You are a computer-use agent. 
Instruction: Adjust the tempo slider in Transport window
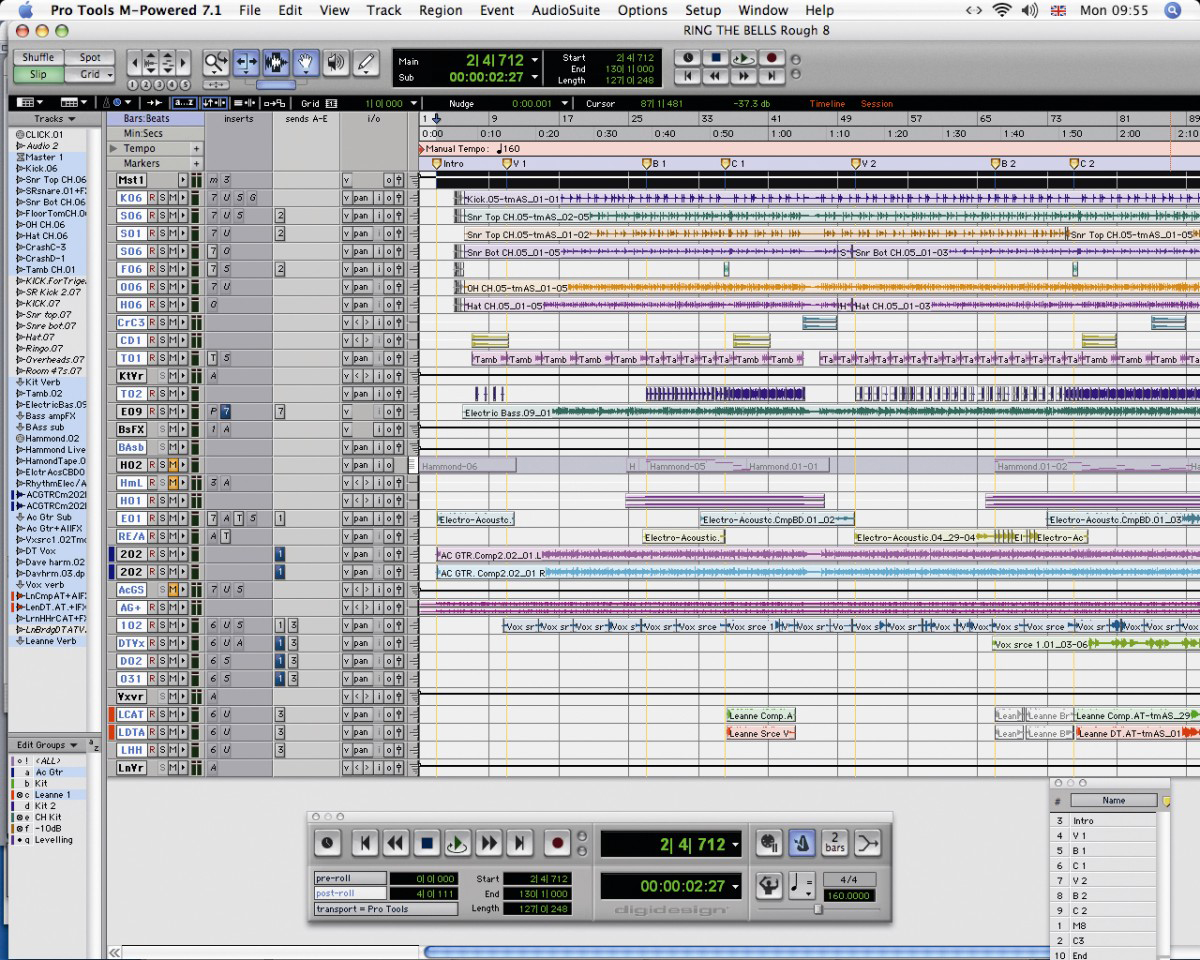(818, 908)
